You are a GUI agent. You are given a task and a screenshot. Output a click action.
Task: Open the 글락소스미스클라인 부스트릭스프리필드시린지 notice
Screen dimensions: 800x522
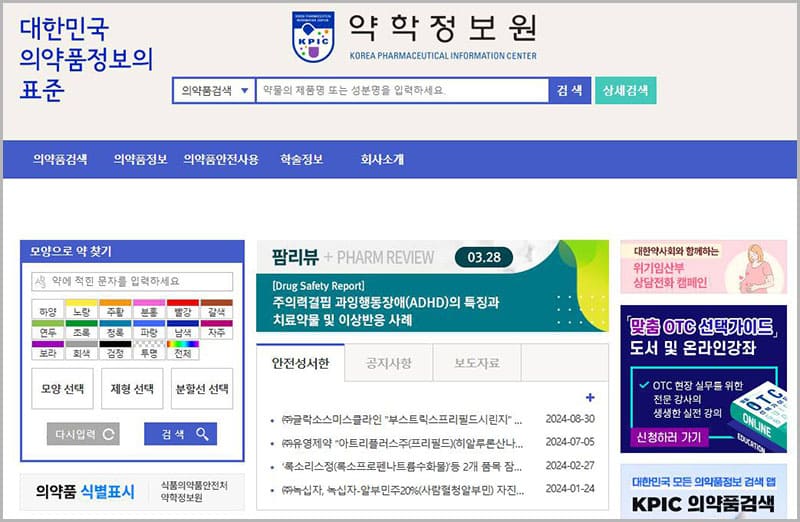coord(402,419)
